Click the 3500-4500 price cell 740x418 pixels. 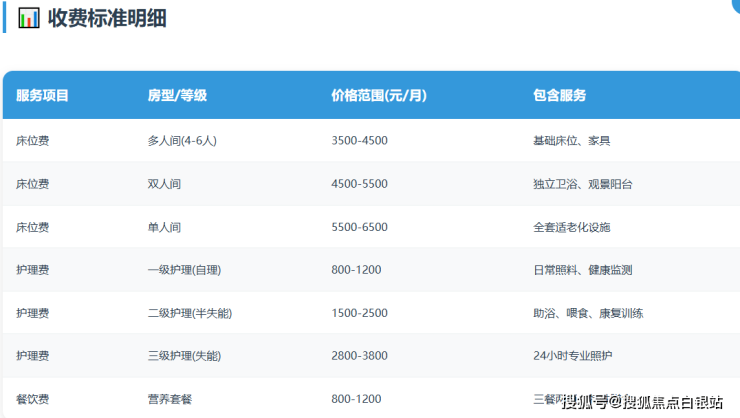359,141
